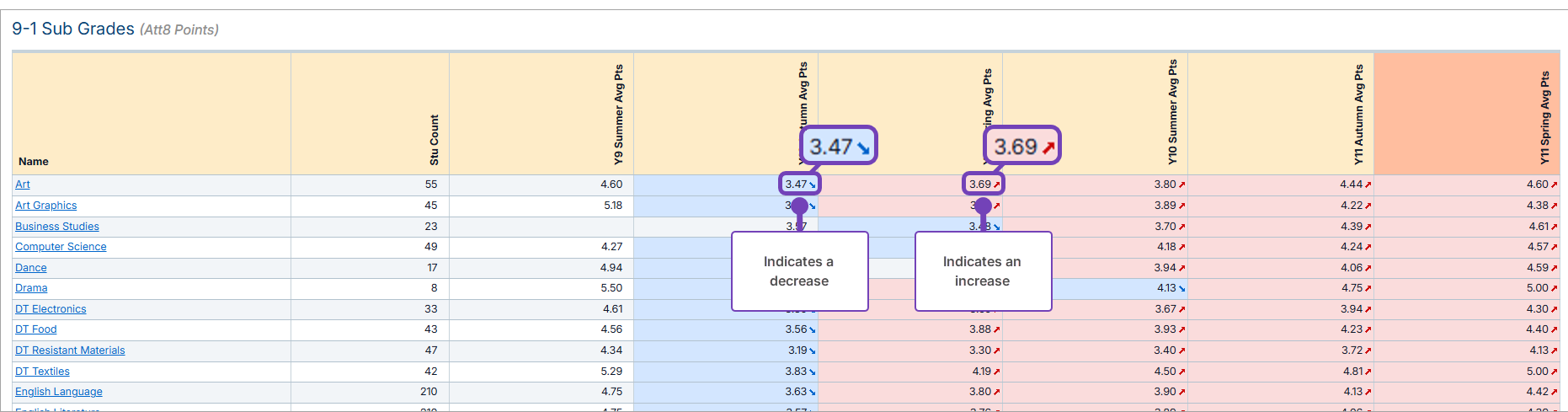Open the Art subject link
This screenshot has height=412, width=1568.
23,185
